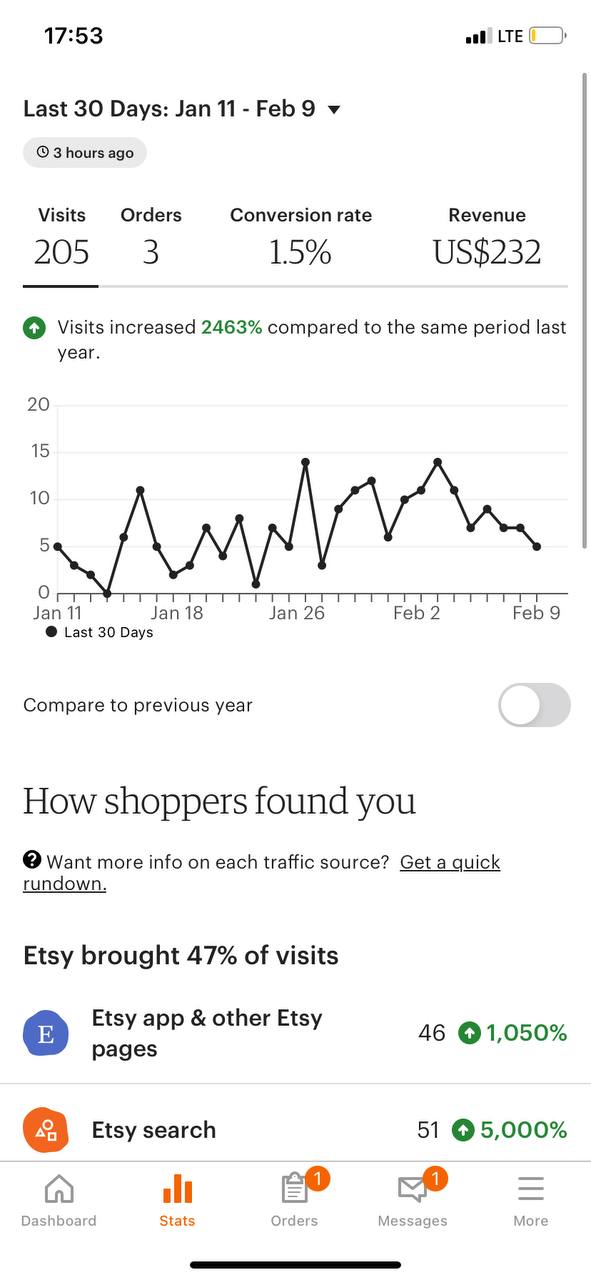Select the Visits metric tab
Screen dimensions: 591x1280
(x=62, y=238)
